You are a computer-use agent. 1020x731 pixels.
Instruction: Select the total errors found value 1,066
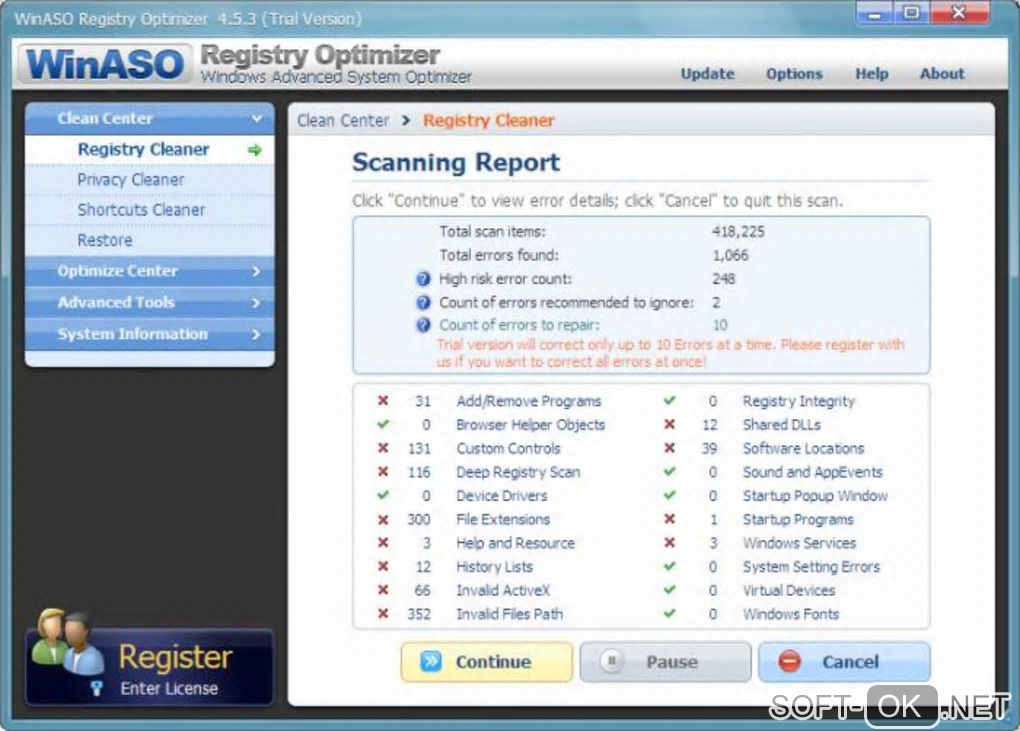coord(730,255)
